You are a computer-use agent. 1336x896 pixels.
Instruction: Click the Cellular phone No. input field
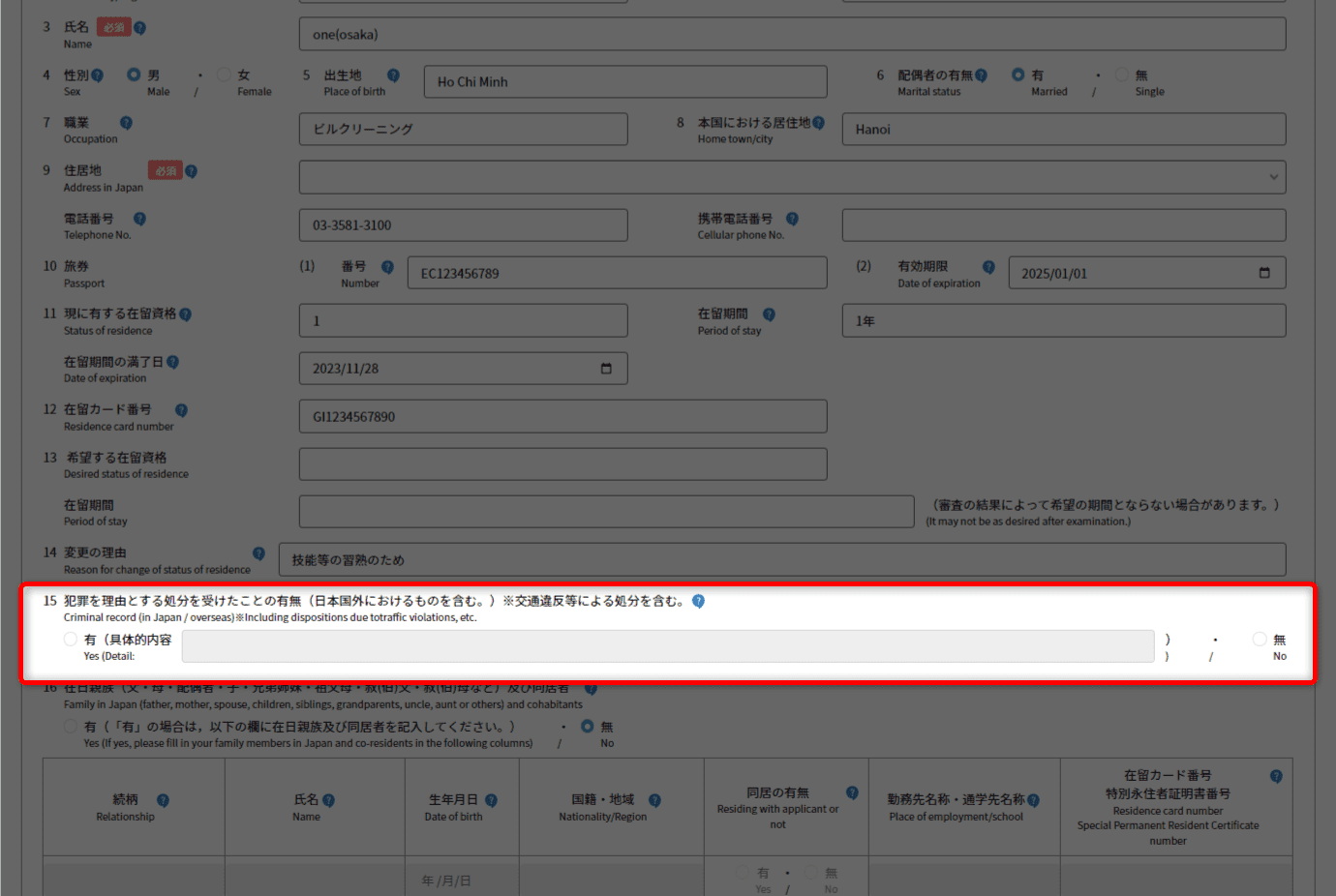click(1063, 225)
